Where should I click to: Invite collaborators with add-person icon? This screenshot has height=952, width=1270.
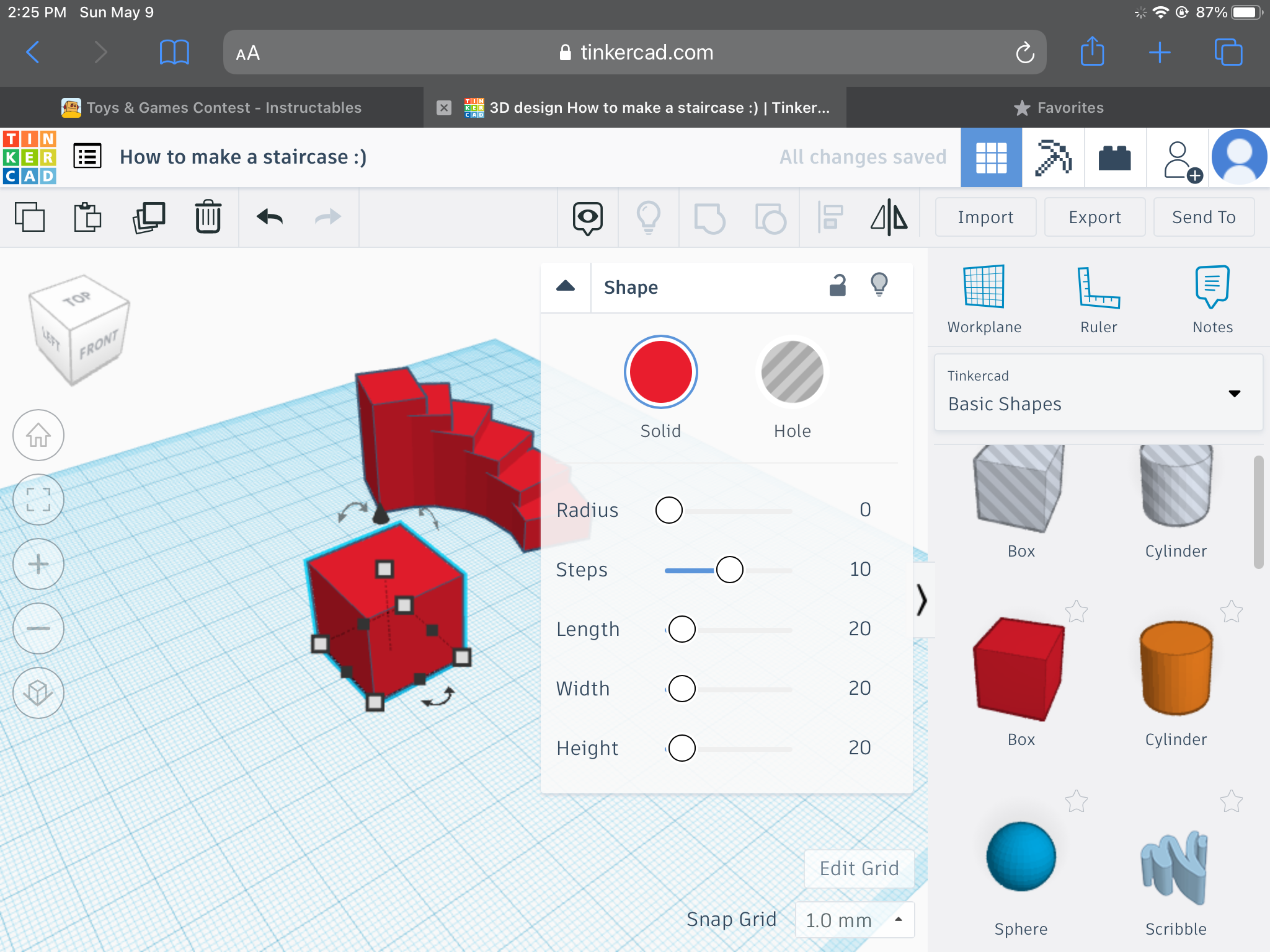click(1182, 162)
